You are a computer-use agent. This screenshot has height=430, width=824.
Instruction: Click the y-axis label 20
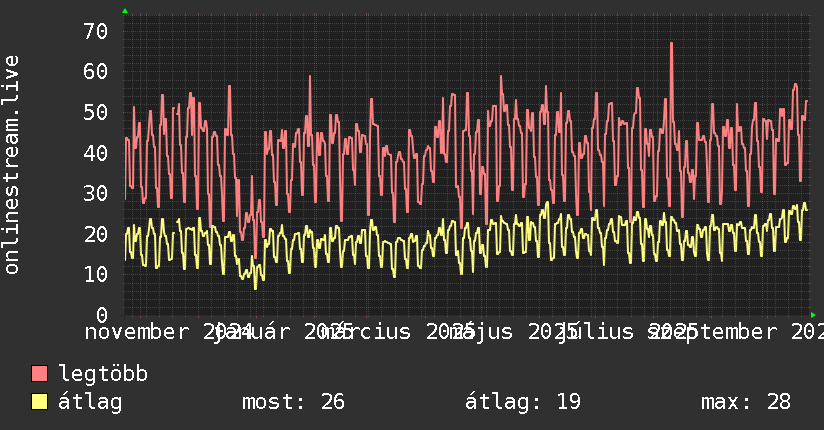pos(96,234)
